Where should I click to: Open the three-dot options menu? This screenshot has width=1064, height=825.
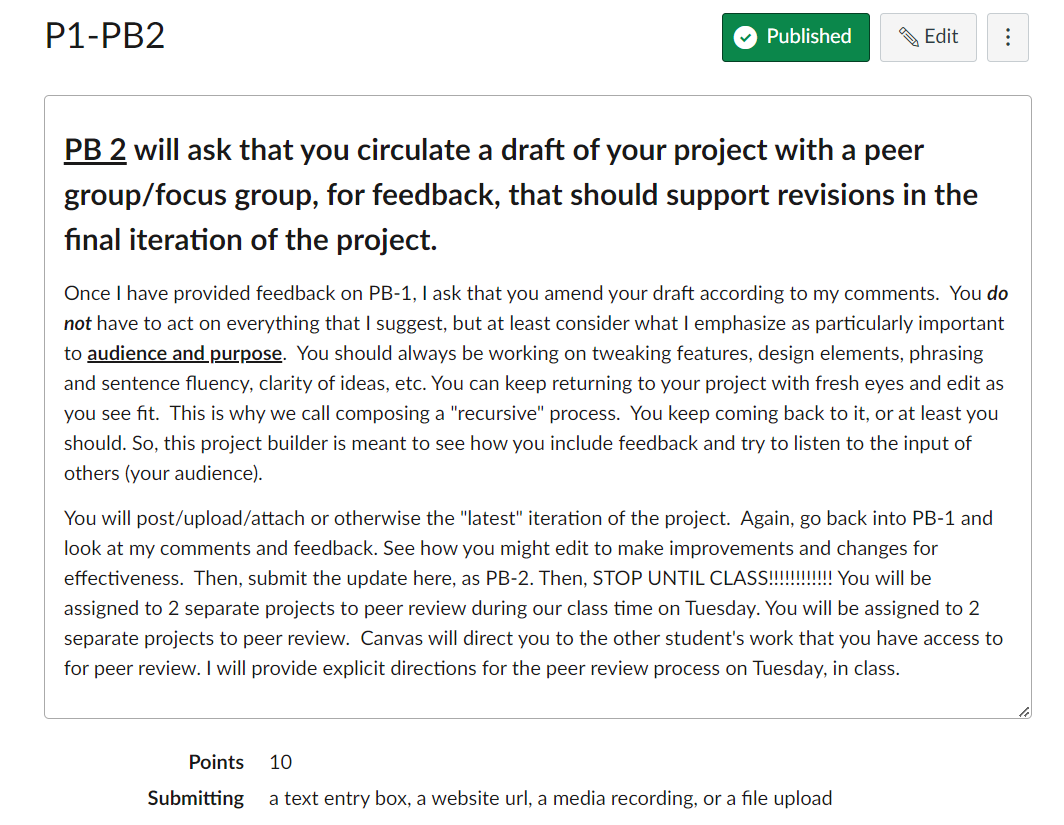[x=1008, y=37]
